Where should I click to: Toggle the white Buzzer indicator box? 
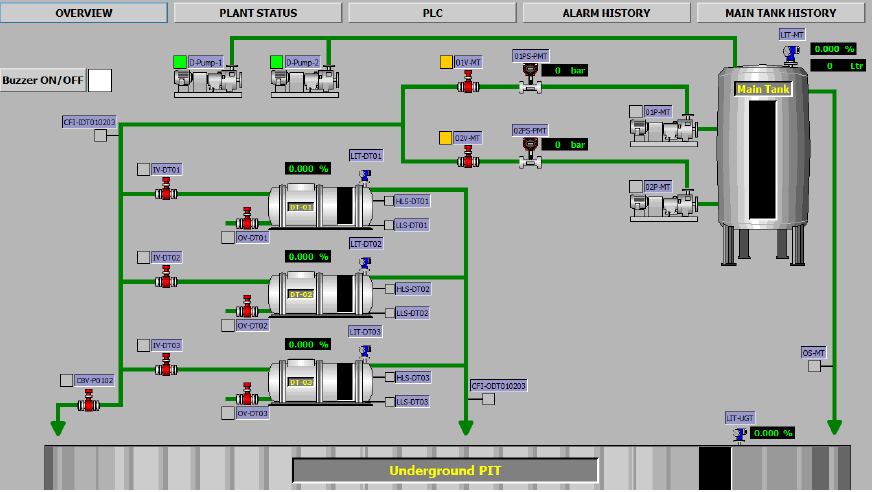coord(100,80)
